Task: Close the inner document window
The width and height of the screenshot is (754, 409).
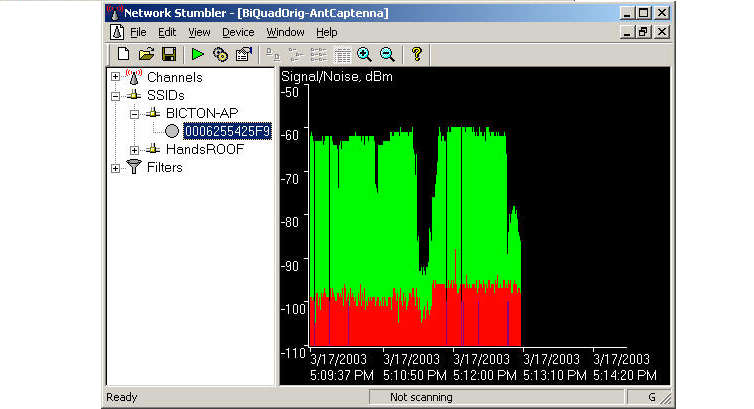Action: point(662,32)
